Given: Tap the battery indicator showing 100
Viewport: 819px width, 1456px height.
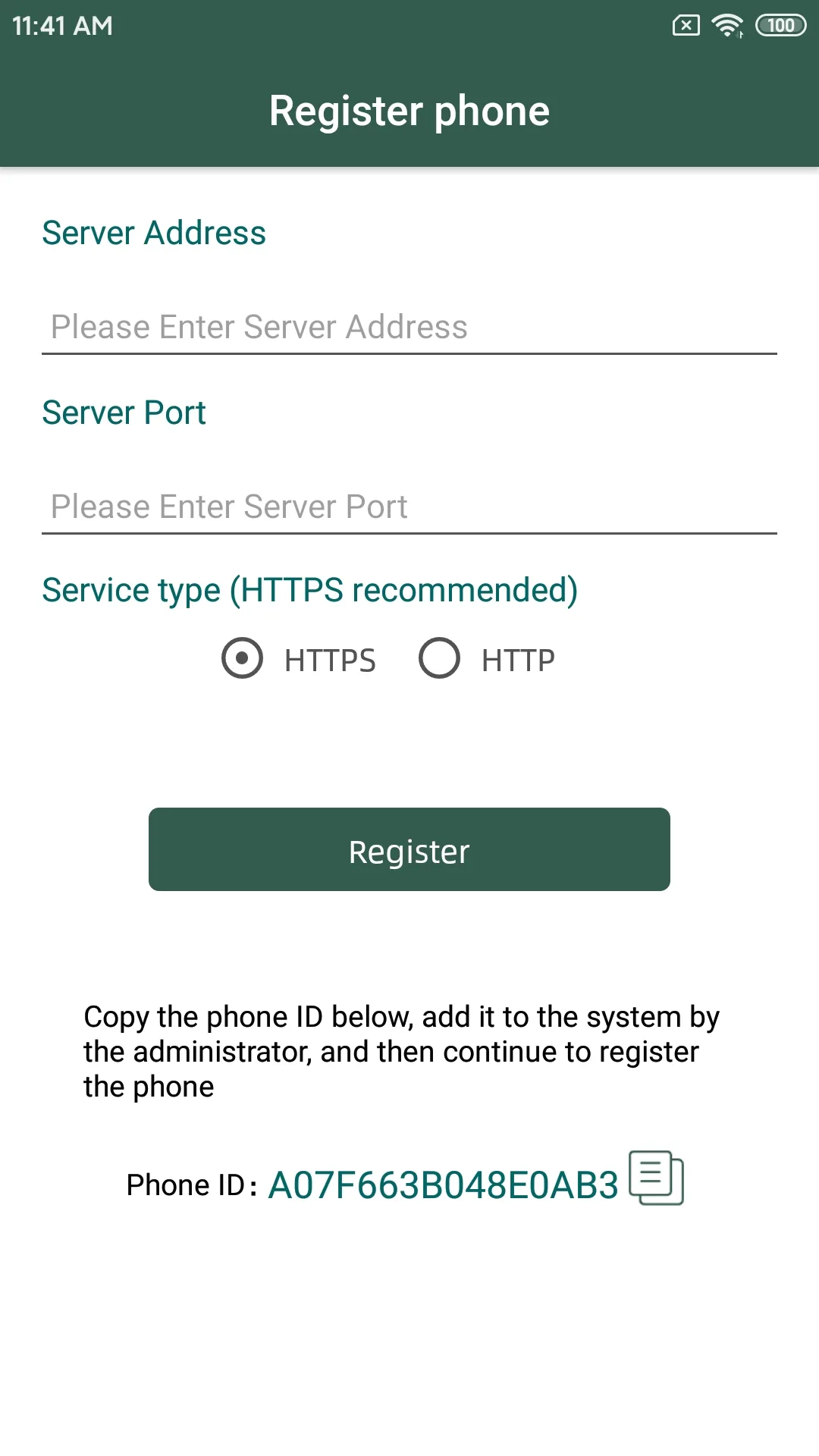Looking at the screenshot, I should (x=781, y=25).
